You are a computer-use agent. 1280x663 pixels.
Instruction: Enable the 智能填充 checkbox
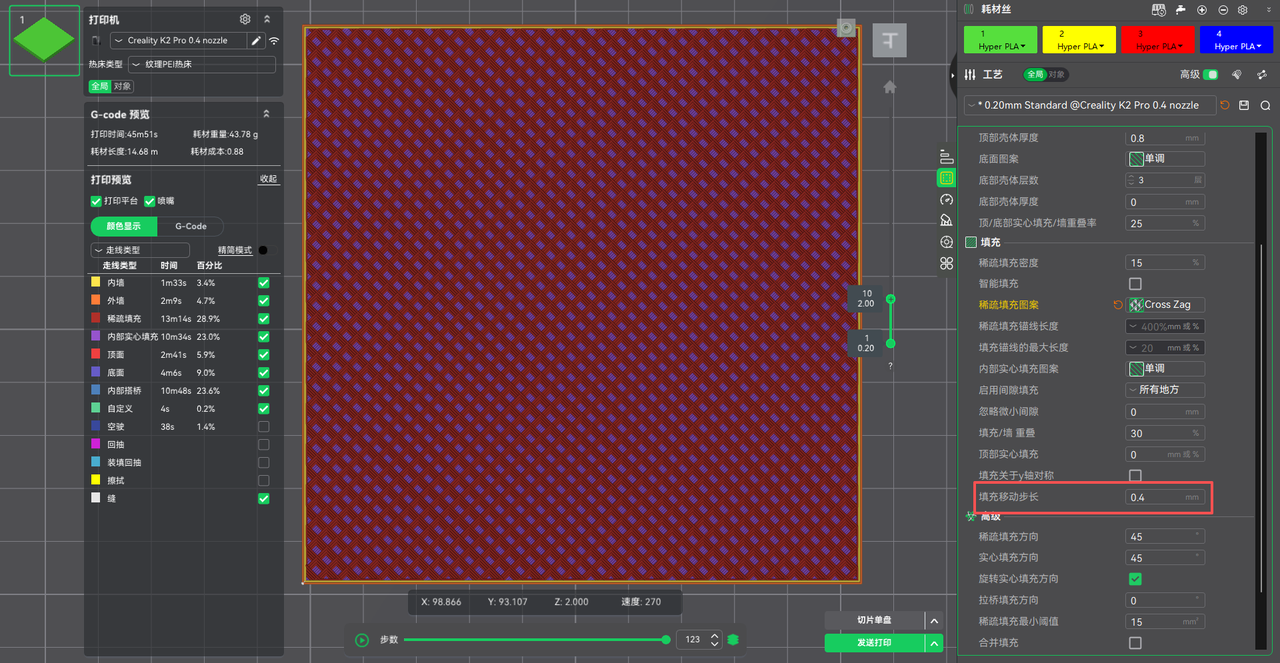pyautogui.click(x=1135, y=284)
